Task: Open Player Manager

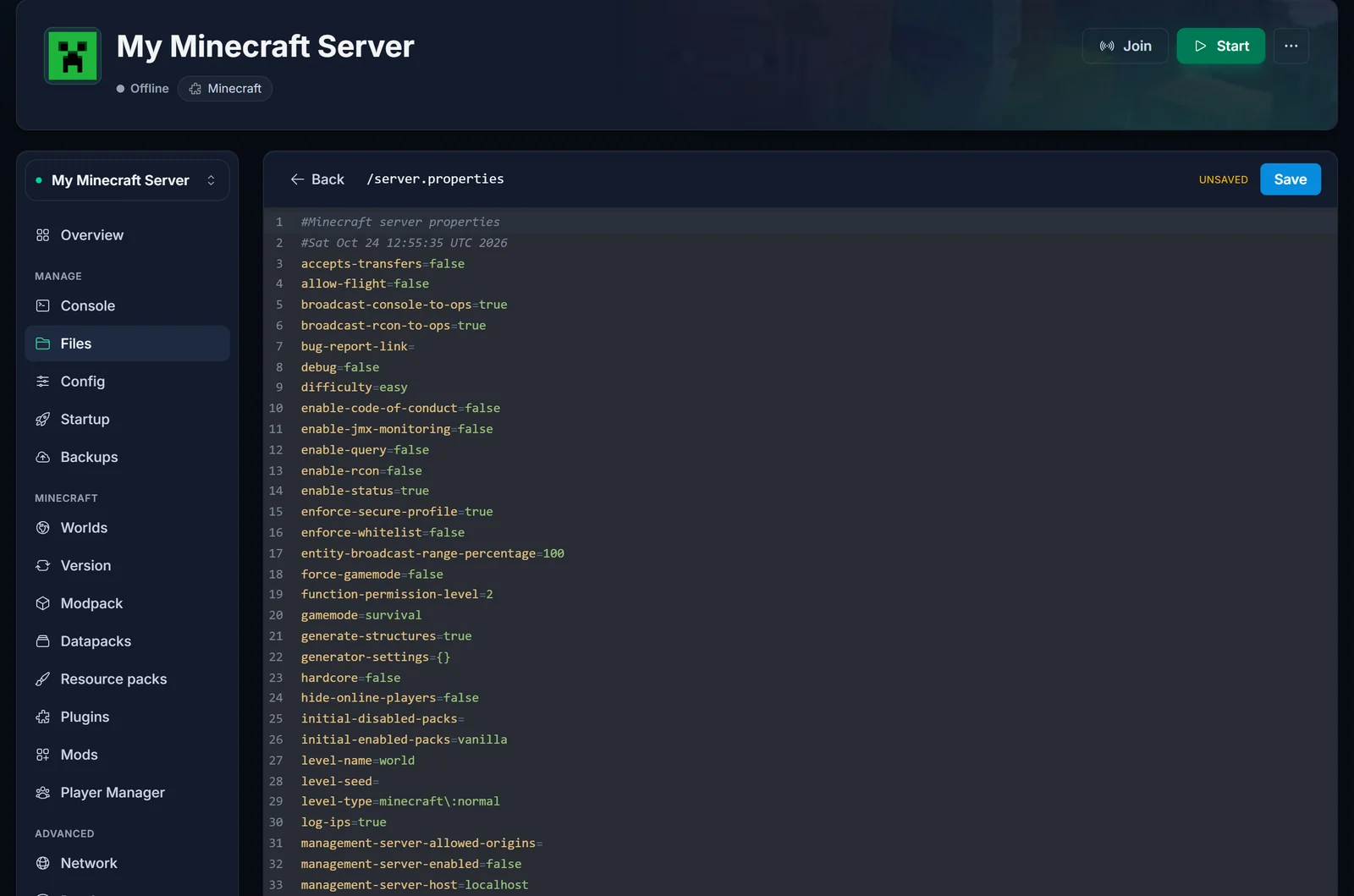Action: pyautogui.click(x=127, y=793)
